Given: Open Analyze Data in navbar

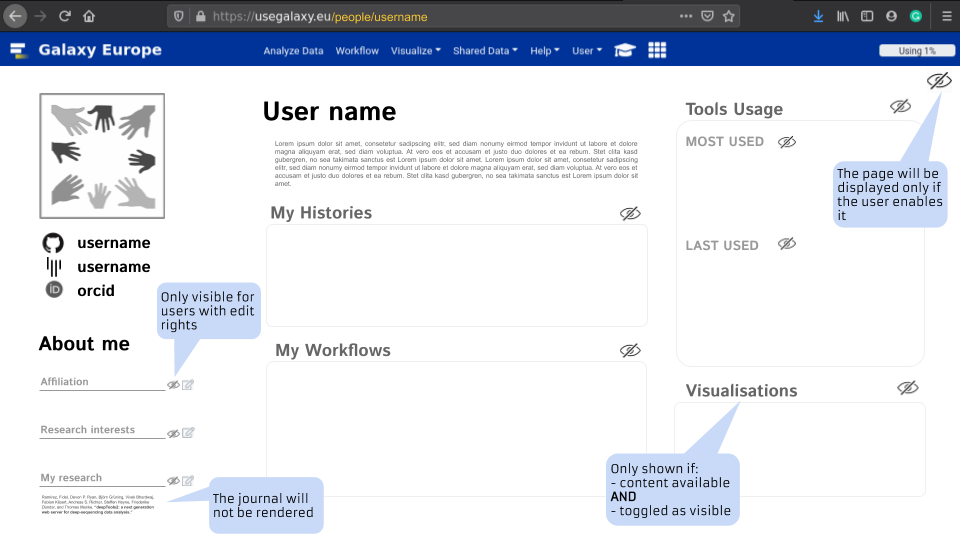Looking at the screenshot, I should click(293, 51).
